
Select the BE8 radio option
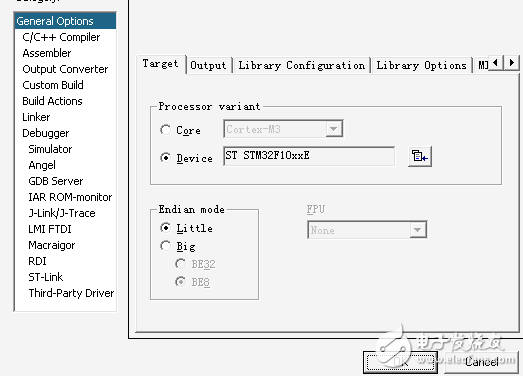[180, 282]
